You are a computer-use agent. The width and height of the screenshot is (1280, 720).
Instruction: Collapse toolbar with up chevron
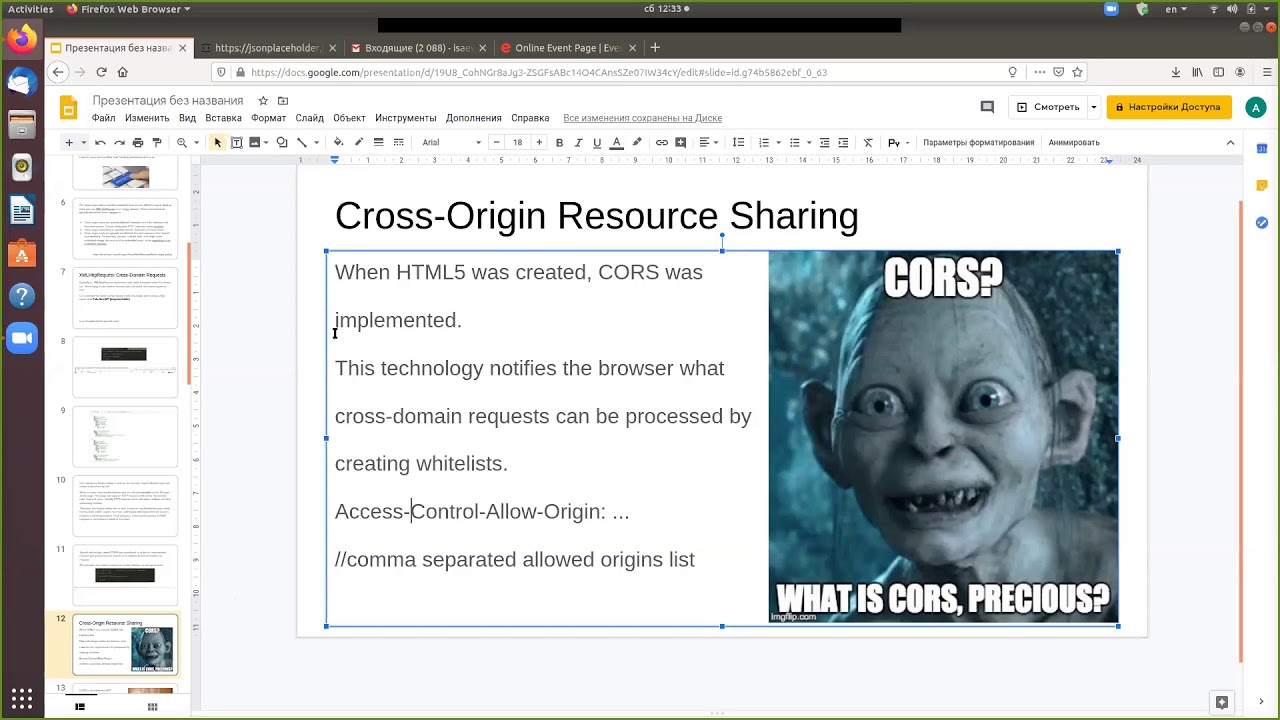click(x=1230, y=142)
